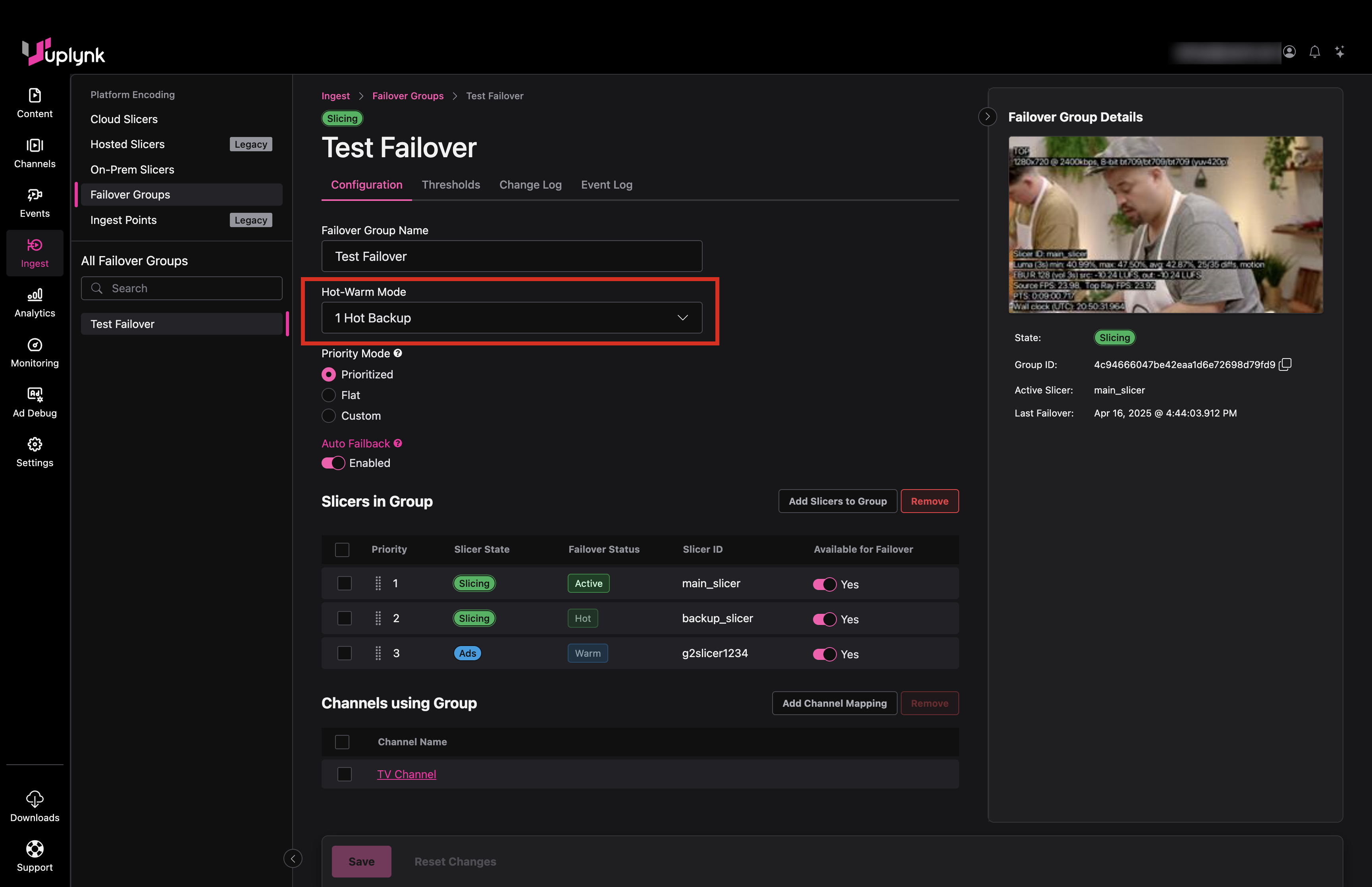This screenshot has width=1372, height=887.
Task: Click the sparkle AI assistant icon
Action: point(1340,52)
